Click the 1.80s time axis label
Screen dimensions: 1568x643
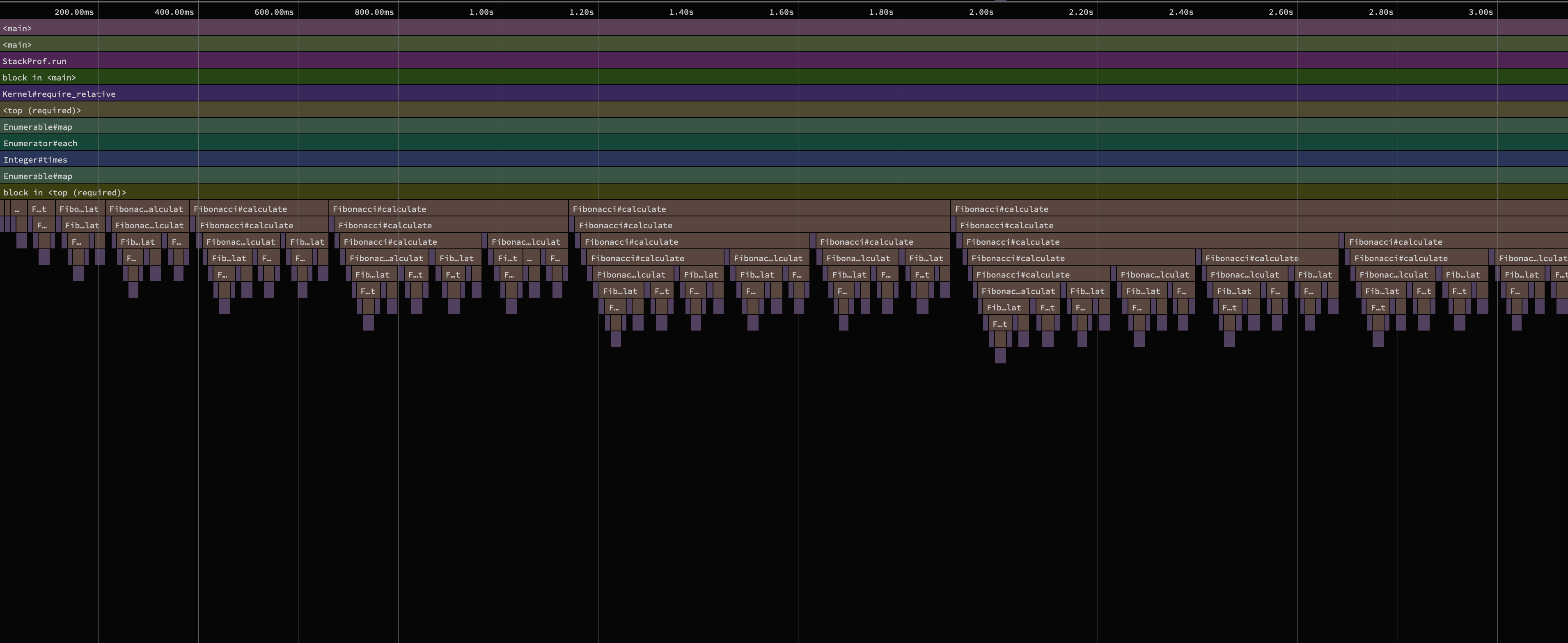coord(881,11)
